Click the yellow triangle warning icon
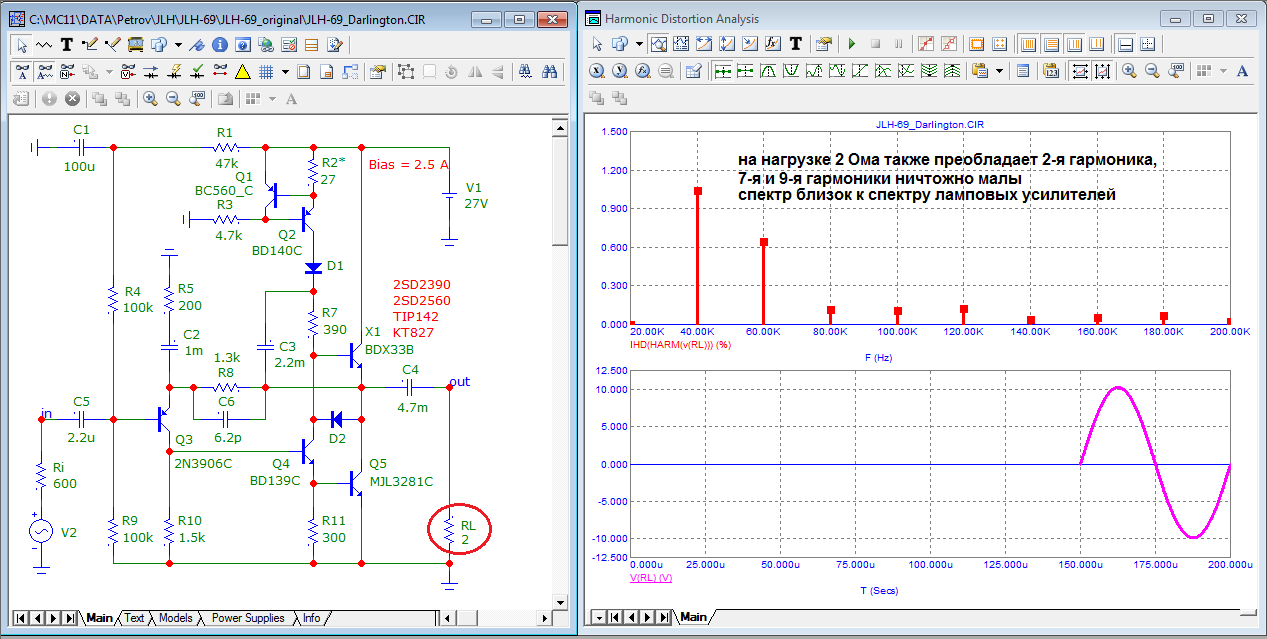The width and height of the screenshot is (1267, 639). click(x=242, y=72)
